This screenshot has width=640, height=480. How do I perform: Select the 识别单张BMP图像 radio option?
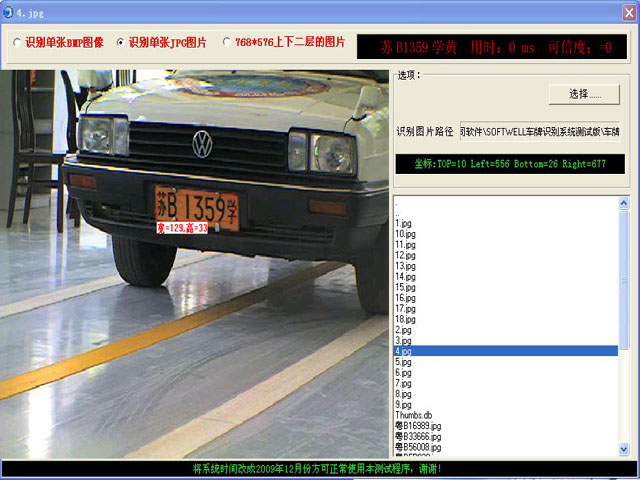pos(17,43)
